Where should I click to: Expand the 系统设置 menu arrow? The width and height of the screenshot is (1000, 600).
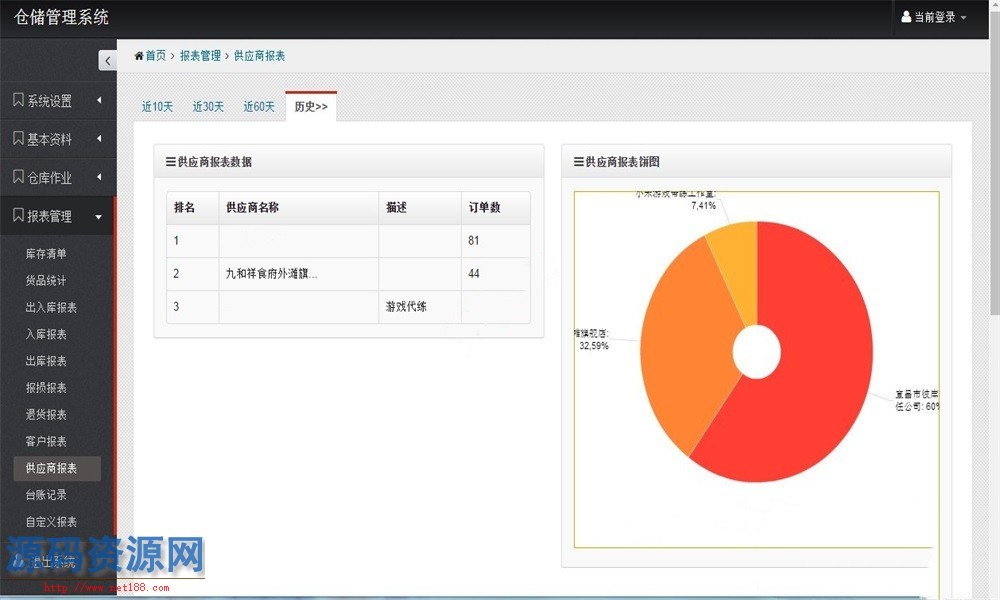click(98, 100)
